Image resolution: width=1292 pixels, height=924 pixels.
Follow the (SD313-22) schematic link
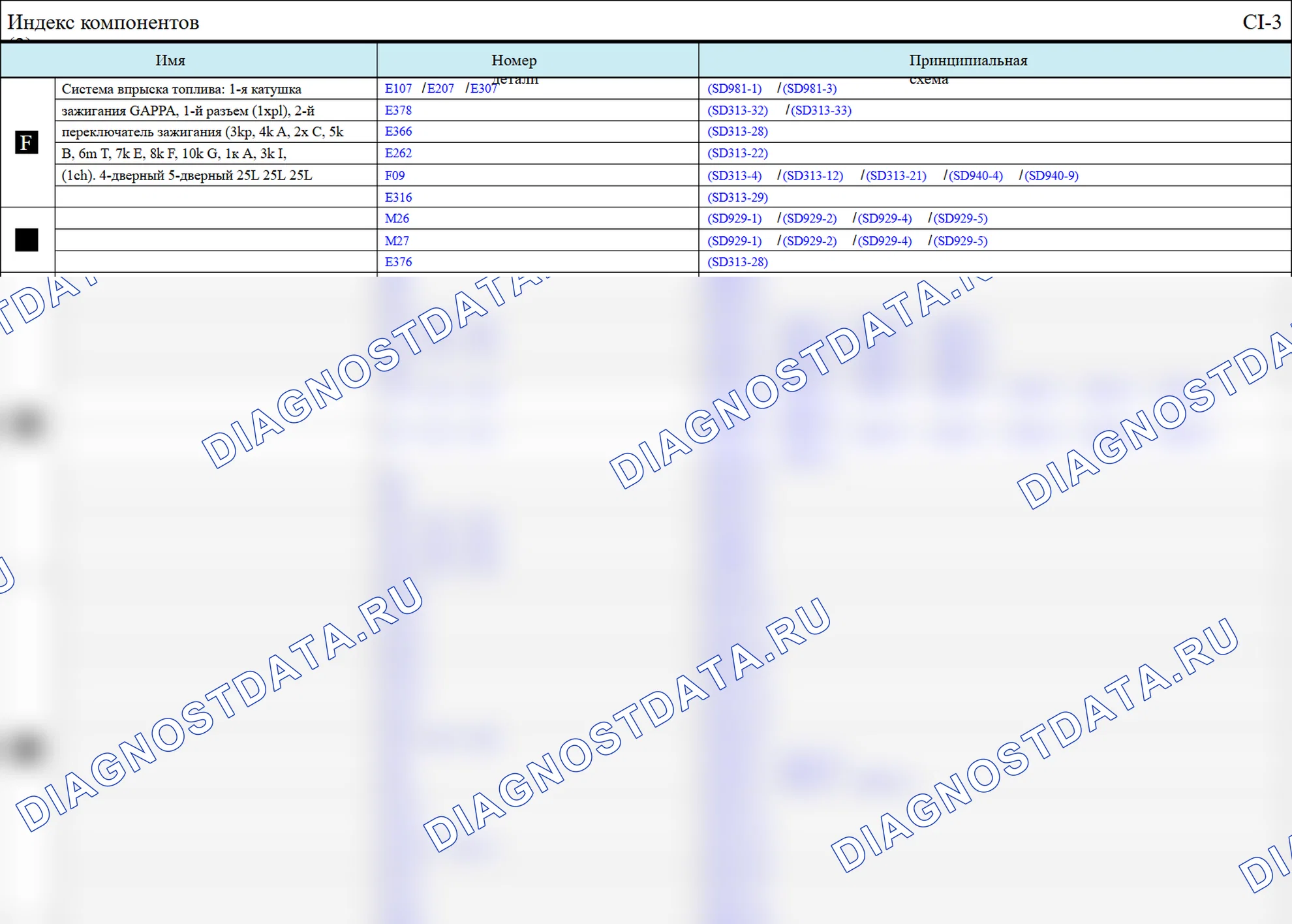coord(738,153)
